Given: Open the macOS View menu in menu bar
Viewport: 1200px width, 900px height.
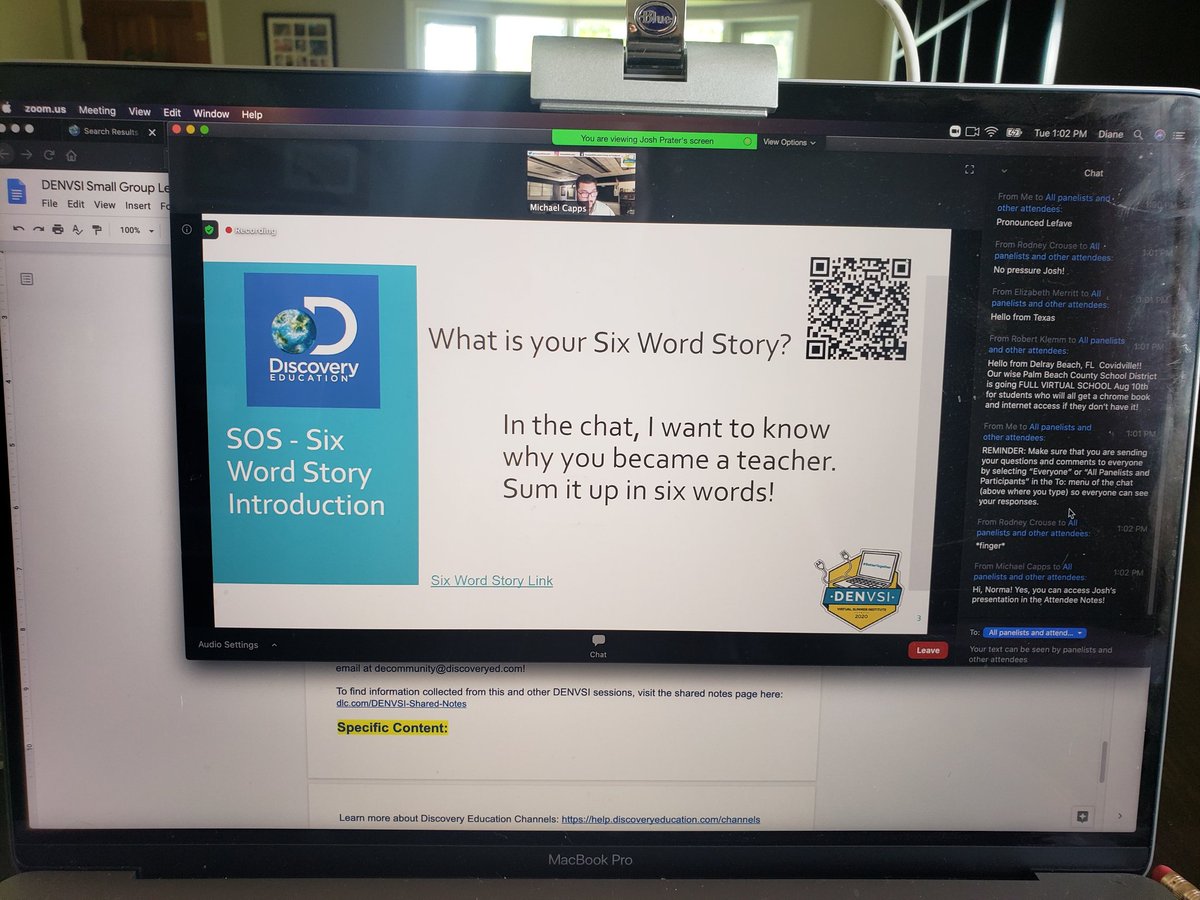Looking at the screenshot, I should point(140,112).
